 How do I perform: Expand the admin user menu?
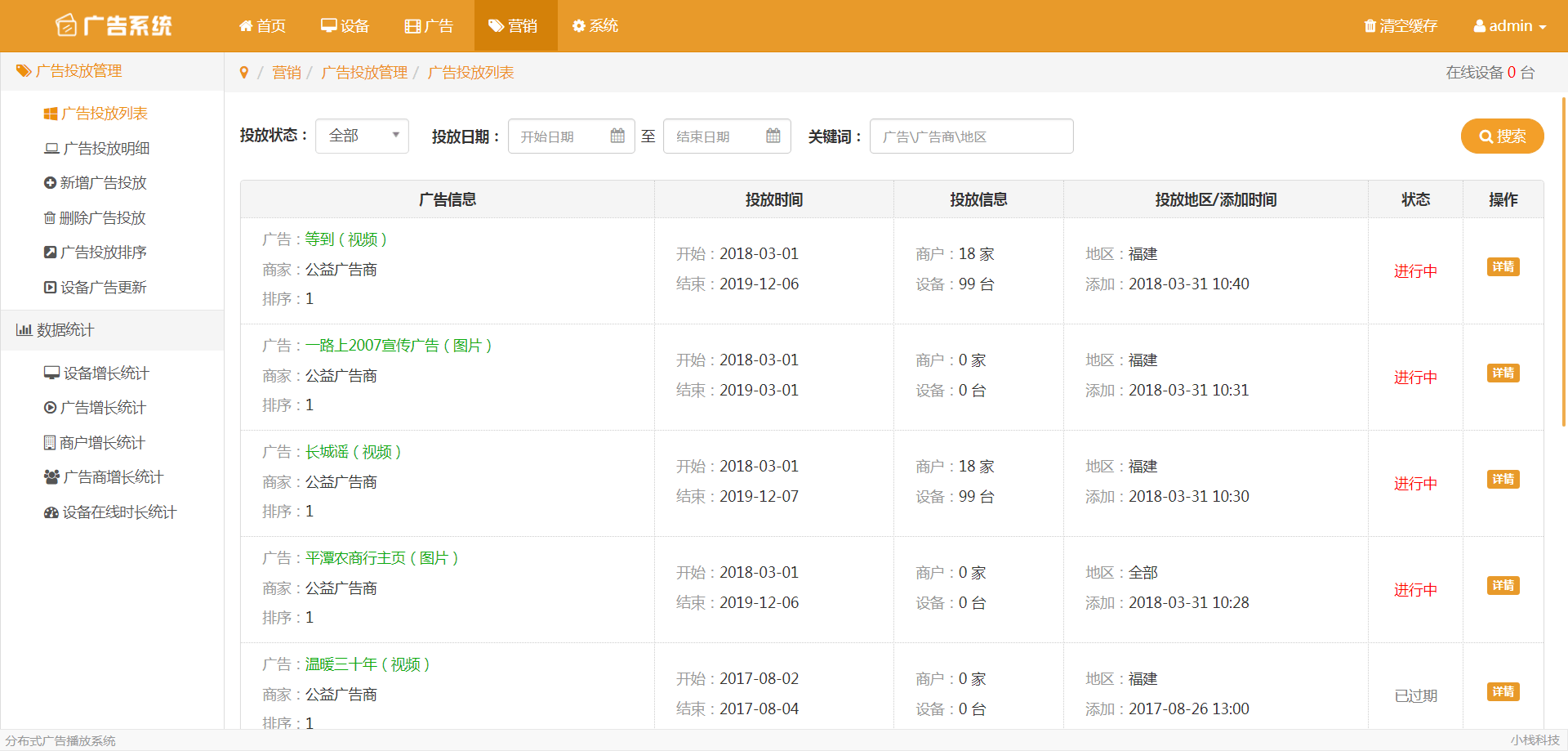1509,26
